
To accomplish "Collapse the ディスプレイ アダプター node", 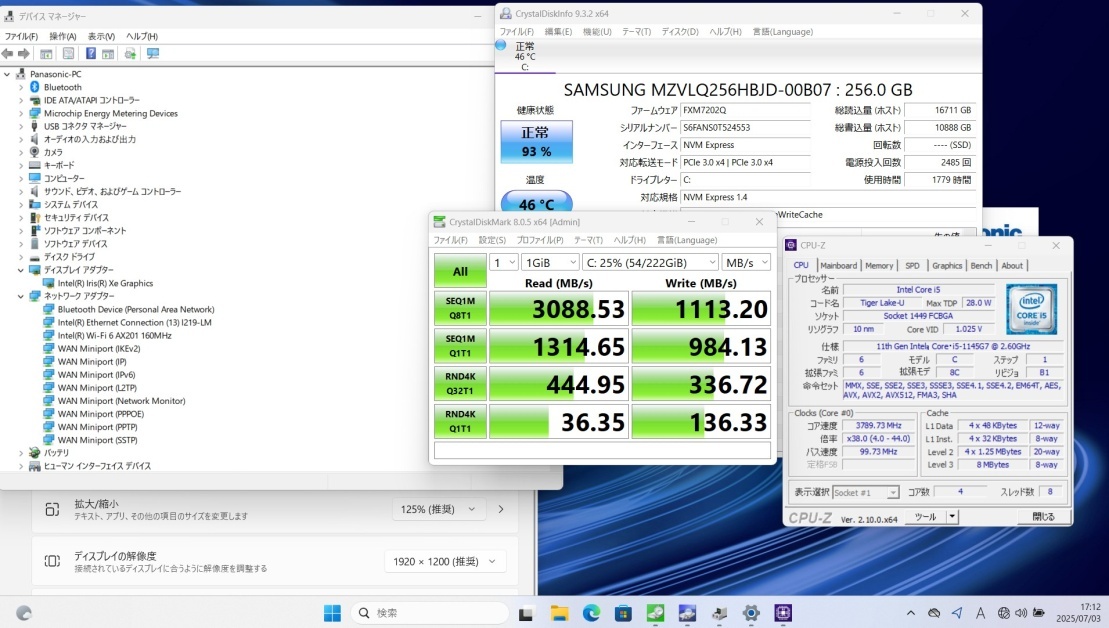I will pyautogui.click(x=21, y=270).
